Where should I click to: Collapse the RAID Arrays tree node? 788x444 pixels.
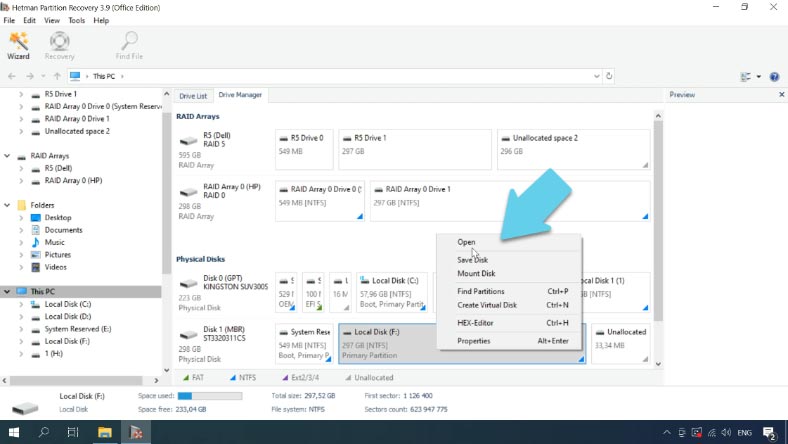pyautogui.click(x=7, y=156)
